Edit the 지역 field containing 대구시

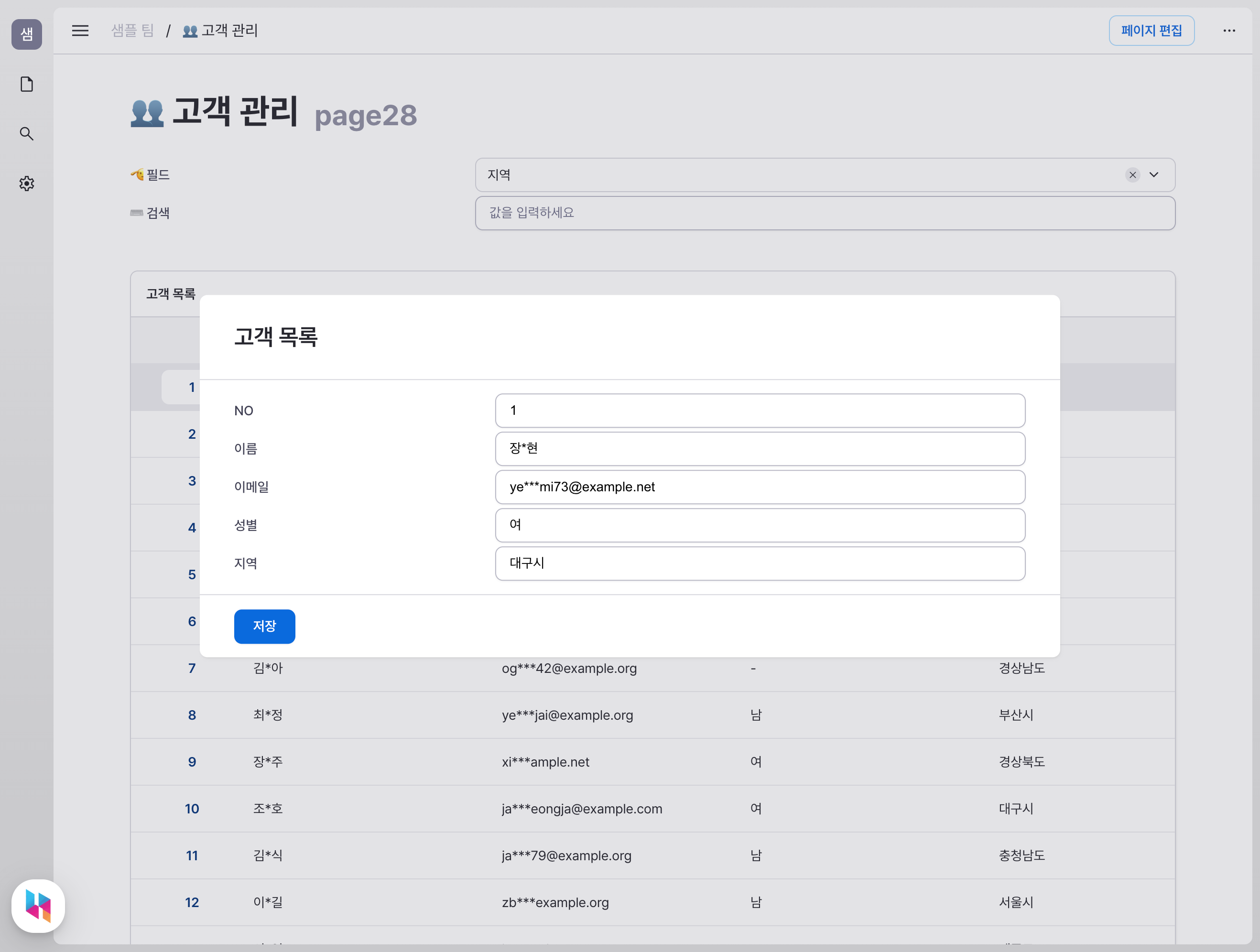pos(760,563)
